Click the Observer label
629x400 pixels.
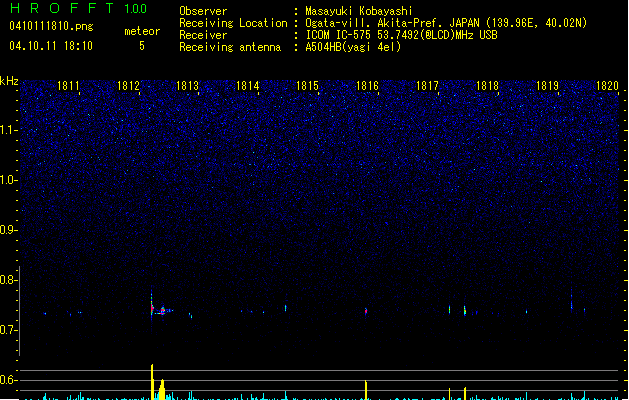[x=203, y=11]
